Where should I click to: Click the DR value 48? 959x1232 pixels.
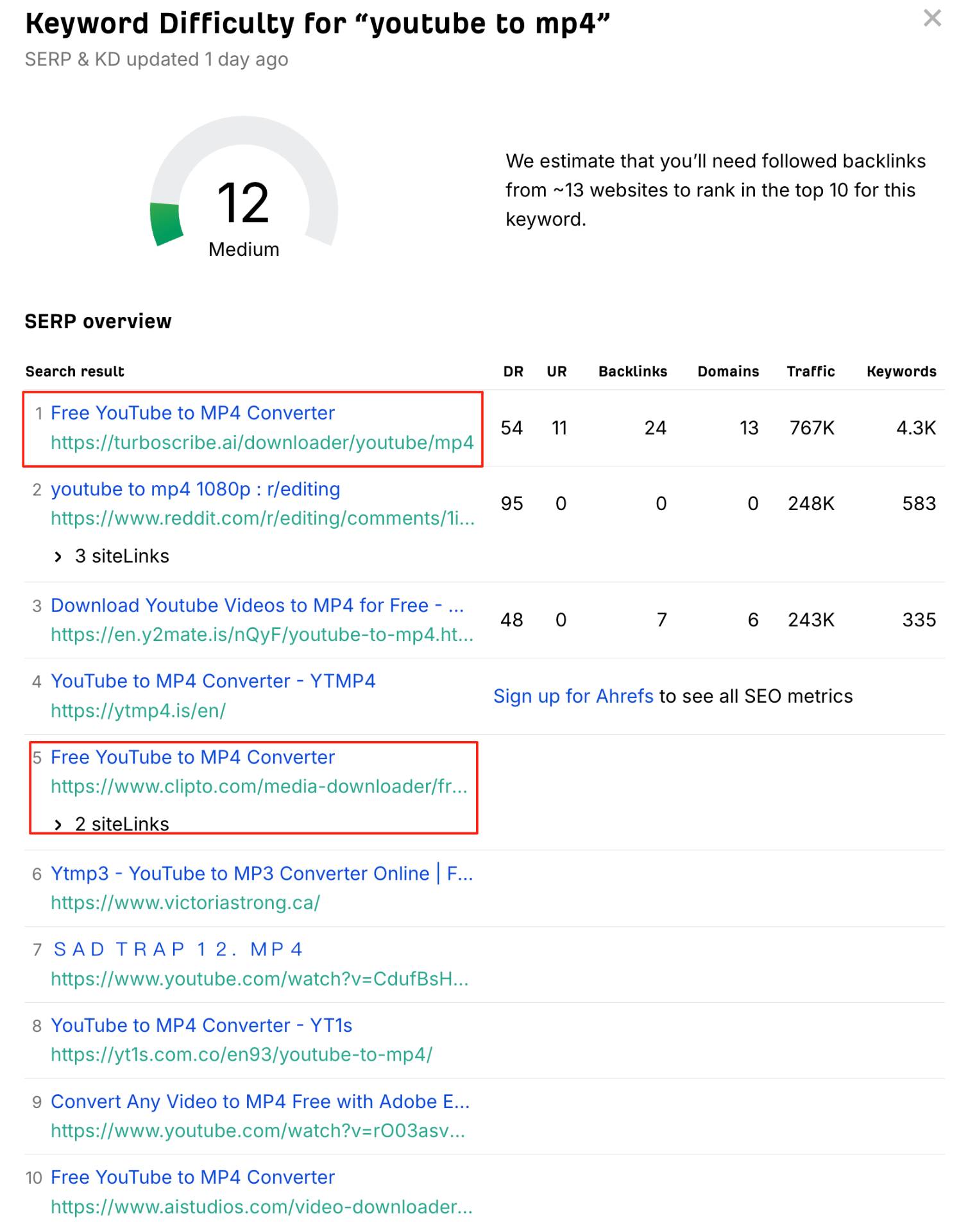[x=512, y=620]
